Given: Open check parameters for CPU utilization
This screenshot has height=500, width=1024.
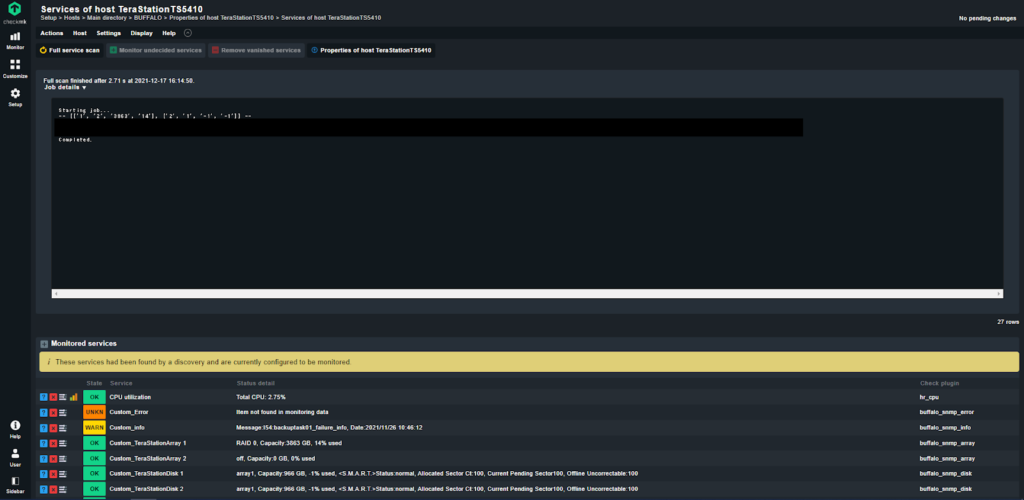Looking at the screenshot, I should pos(63,397).
